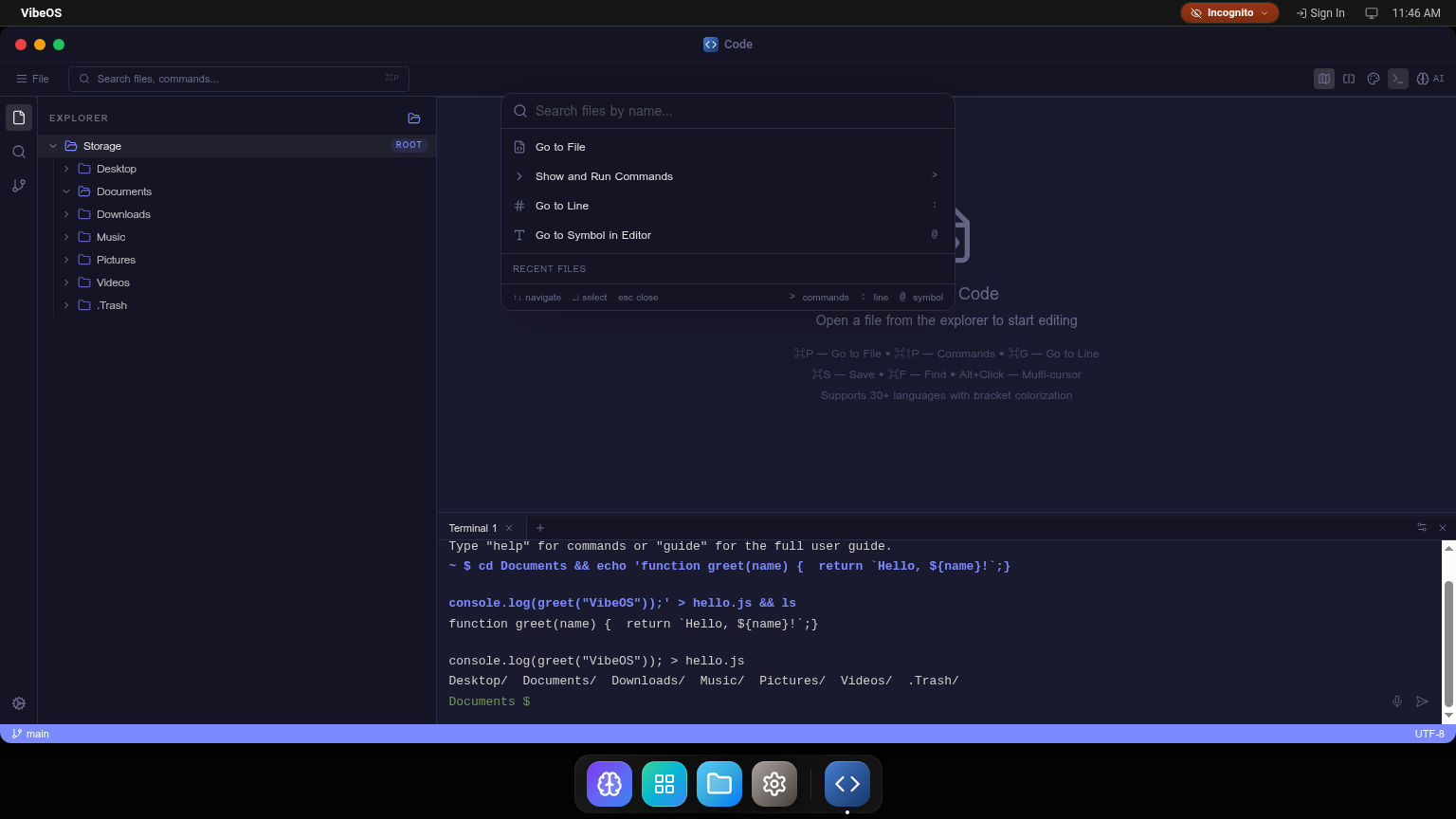Click the top search files, commands field
Screen dimensions: 1456x819
[x=239, y=79]
